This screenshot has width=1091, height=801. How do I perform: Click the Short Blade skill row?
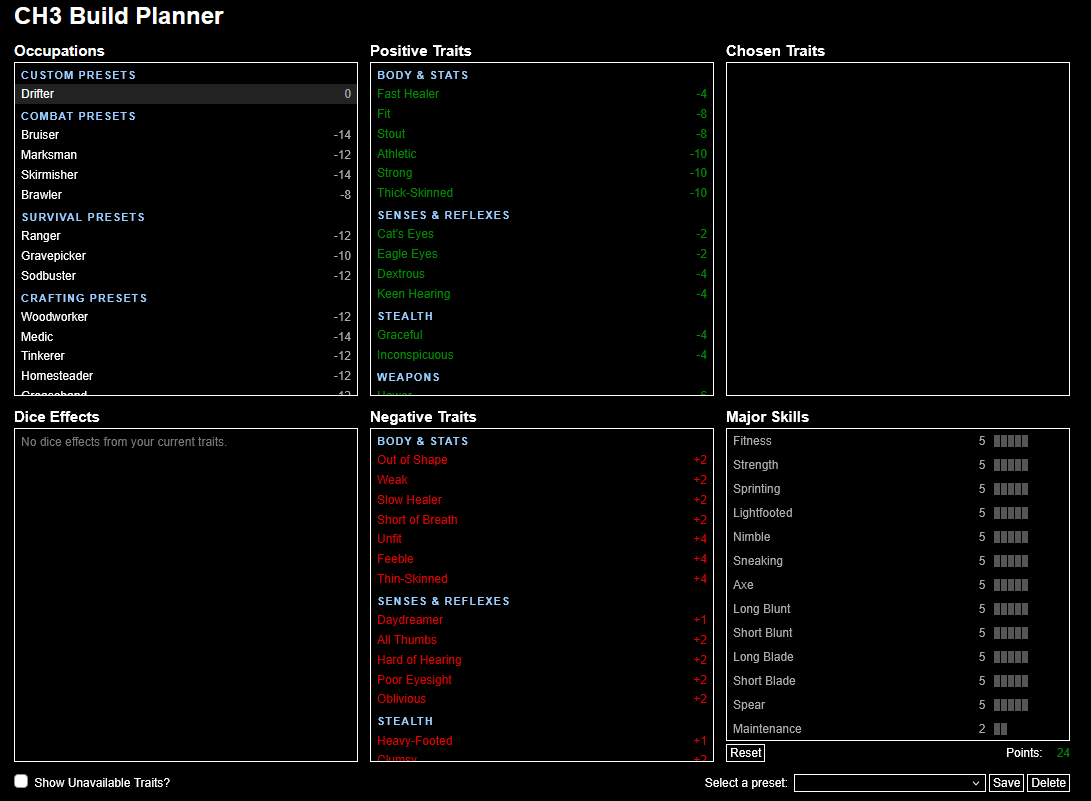click(898, 681)
